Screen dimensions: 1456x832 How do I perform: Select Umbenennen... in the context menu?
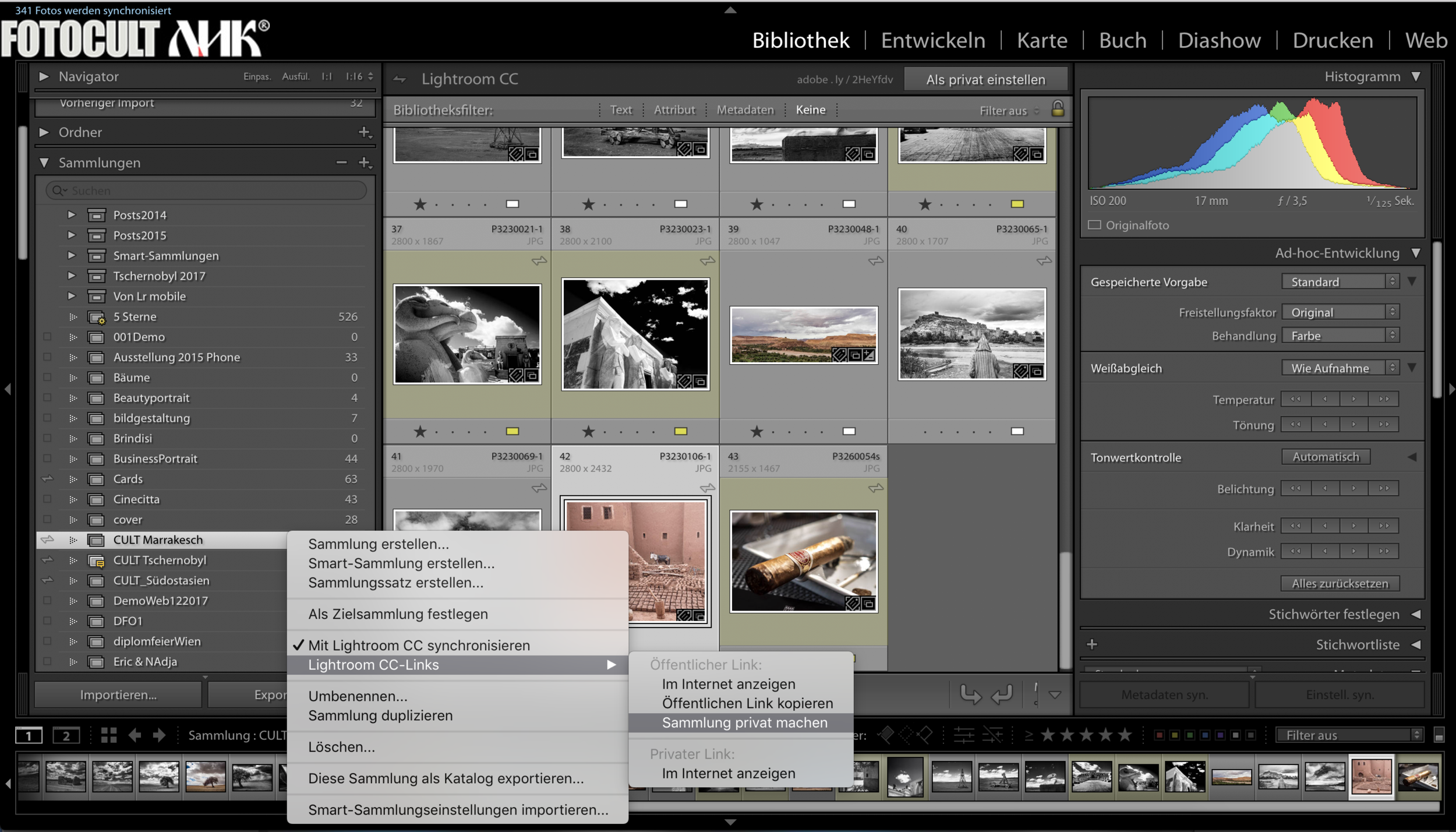click(458, 696)
